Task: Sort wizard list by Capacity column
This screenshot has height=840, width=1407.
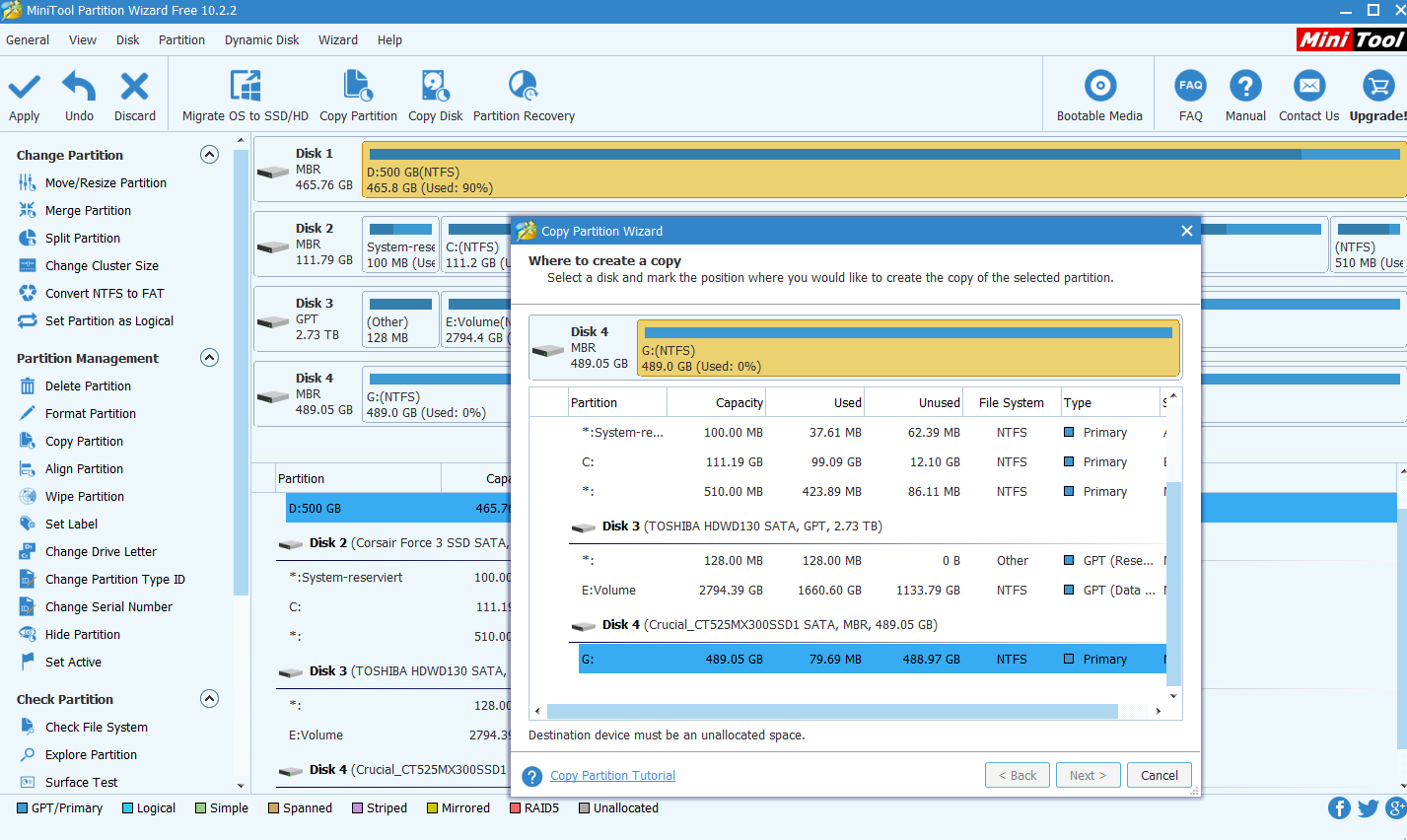Action: pyautogui.click(x=717, y=402)
